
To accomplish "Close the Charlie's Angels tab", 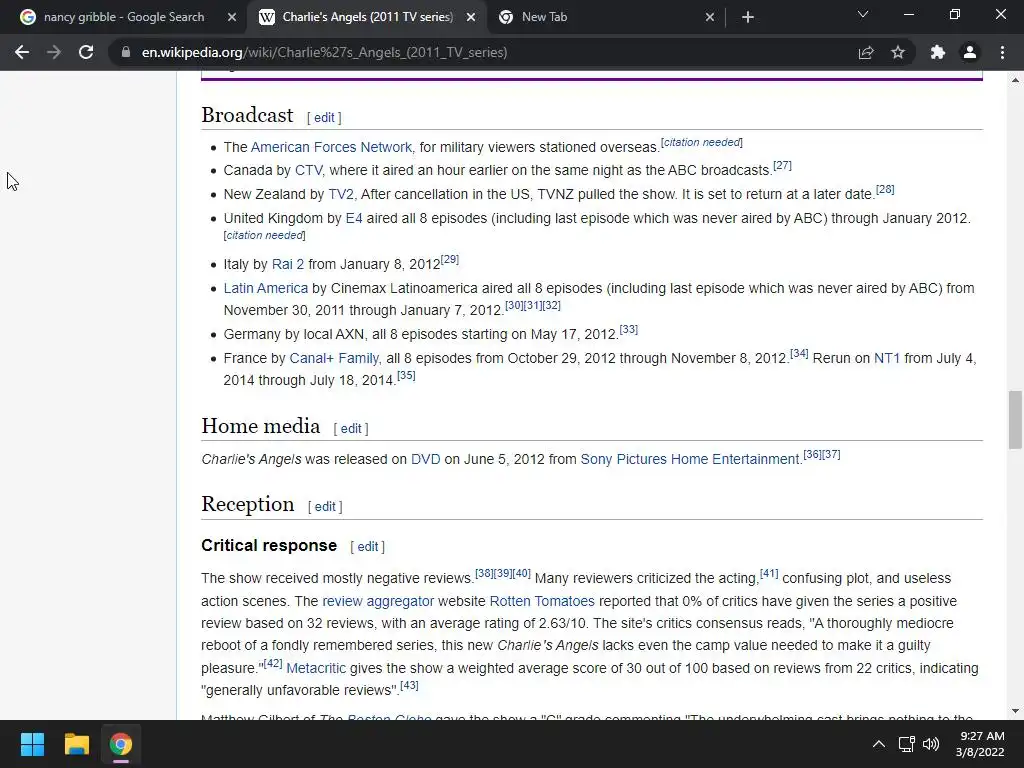I will pos(471,17).
